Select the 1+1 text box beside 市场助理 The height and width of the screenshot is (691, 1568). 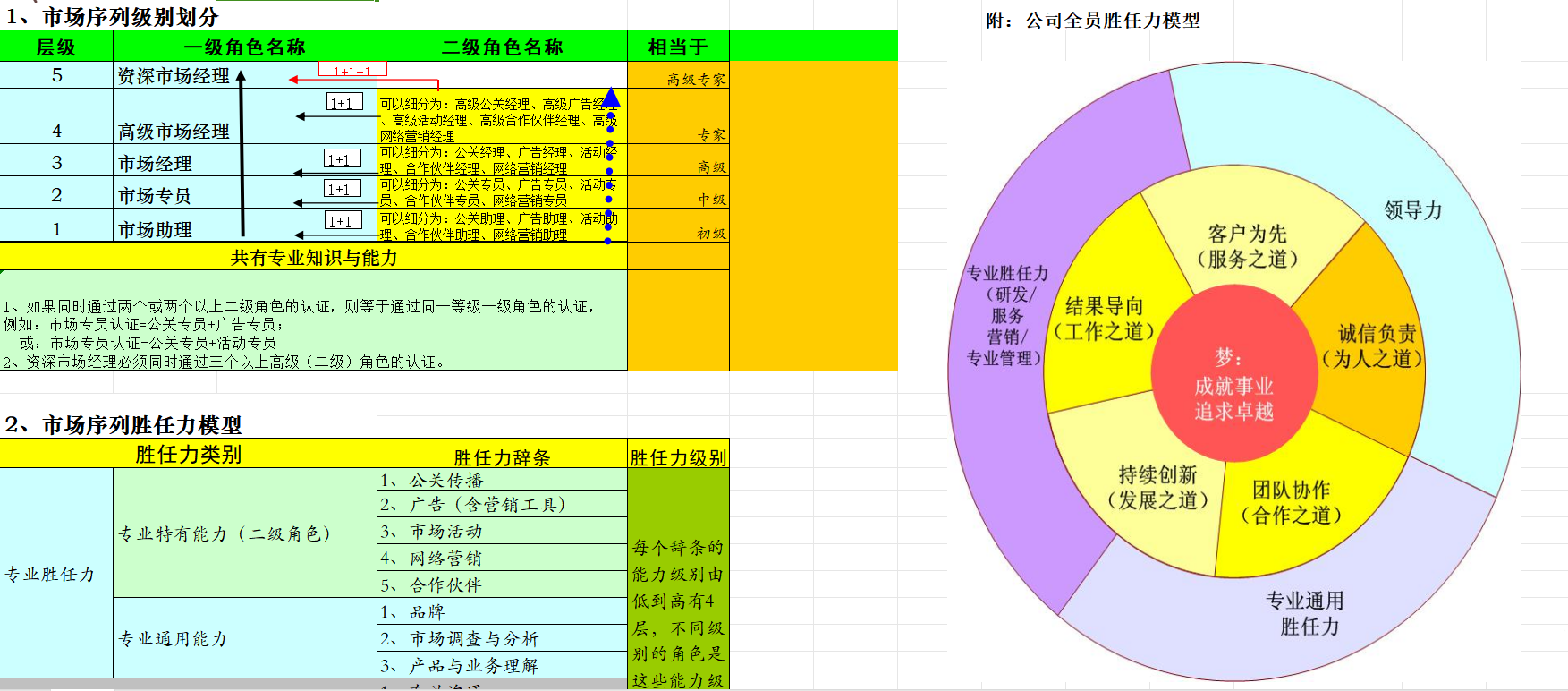pyautogui.click(x=343, y=220)
